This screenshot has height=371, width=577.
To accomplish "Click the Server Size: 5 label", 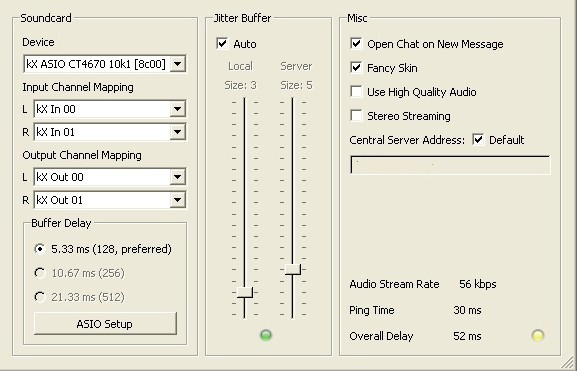I will (297, 85).
